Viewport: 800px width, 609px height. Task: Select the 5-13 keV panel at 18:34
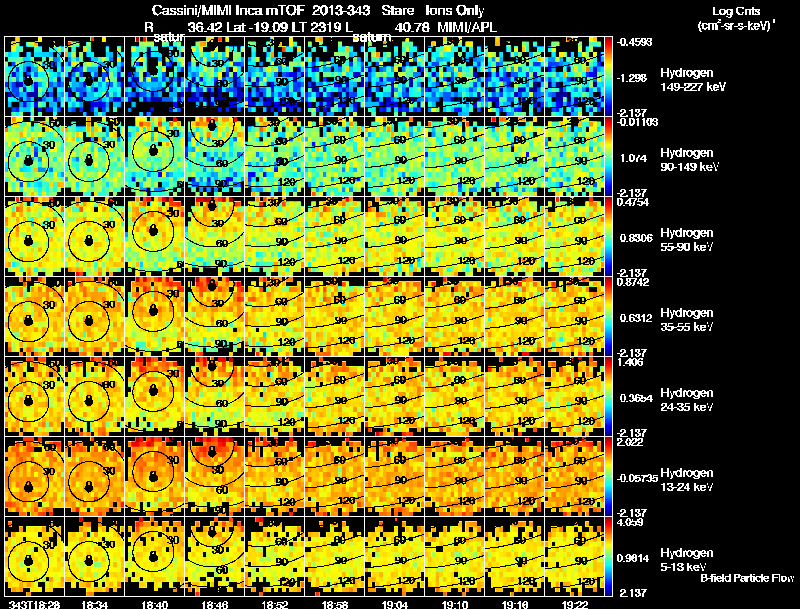[x=94, y=556]
